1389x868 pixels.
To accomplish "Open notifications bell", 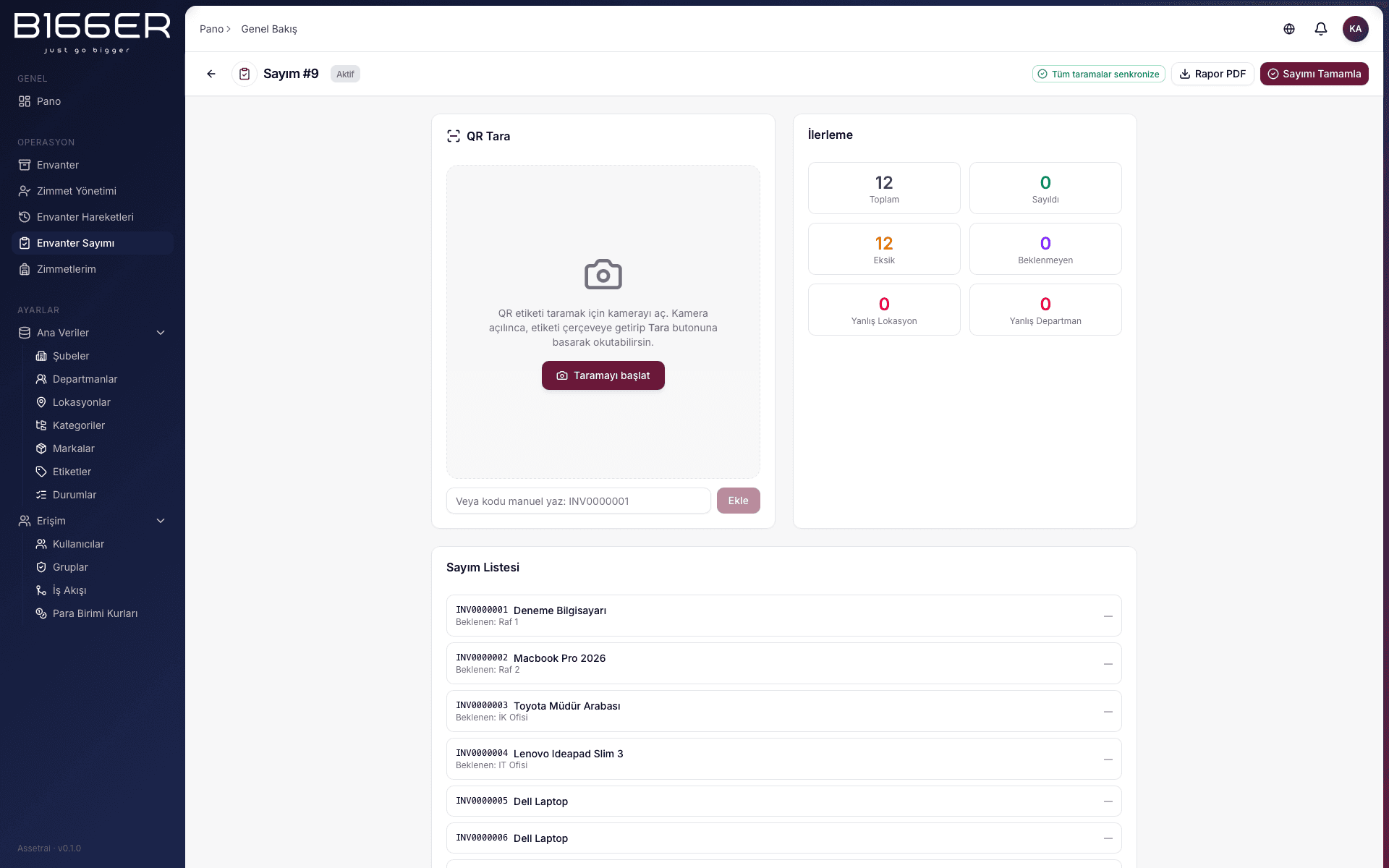I will tap(1321, 29).
